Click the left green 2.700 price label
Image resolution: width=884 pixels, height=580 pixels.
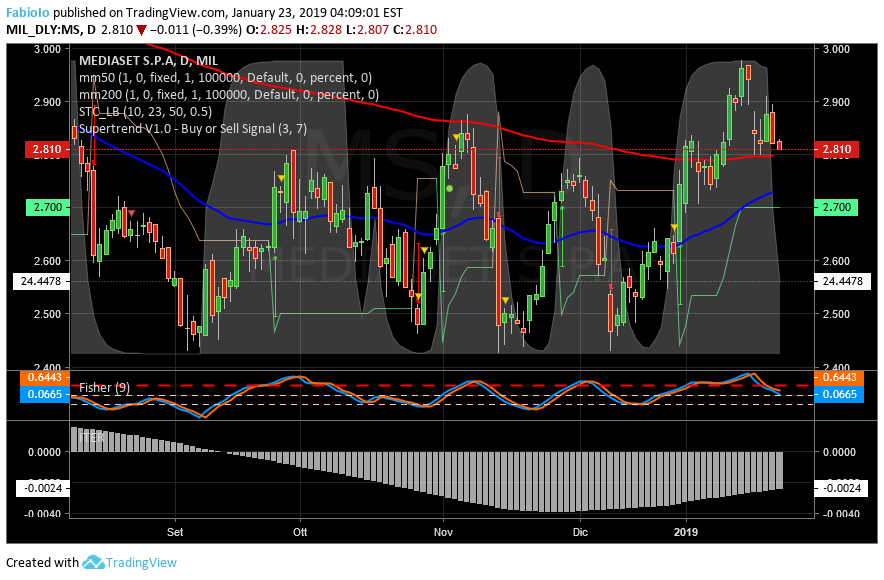point(47,207)
